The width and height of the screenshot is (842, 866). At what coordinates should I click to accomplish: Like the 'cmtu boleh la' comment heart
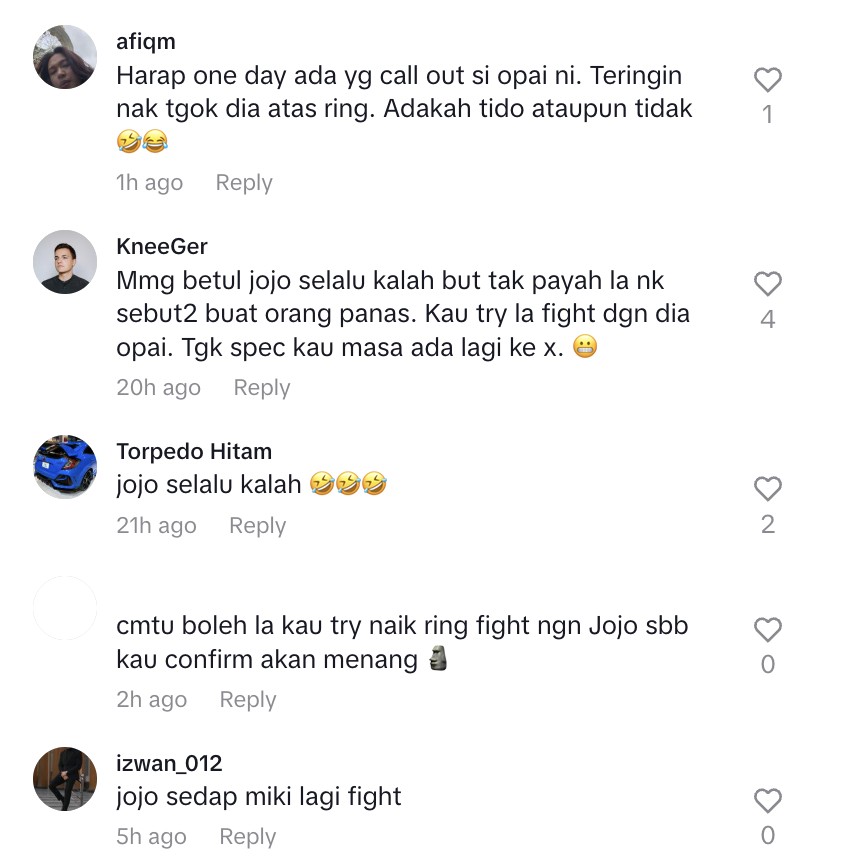(767, 630)
